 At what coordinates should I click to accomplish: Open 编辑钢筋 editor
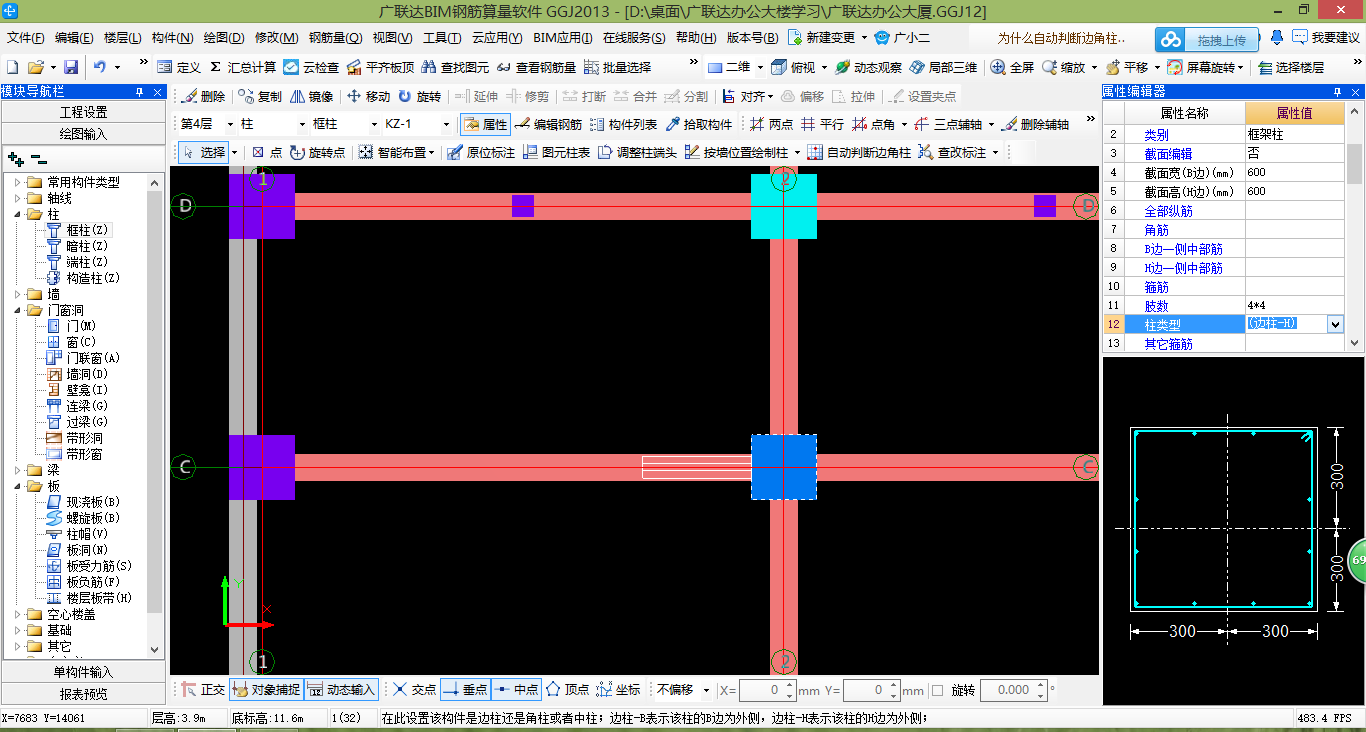tap(548, 125)
